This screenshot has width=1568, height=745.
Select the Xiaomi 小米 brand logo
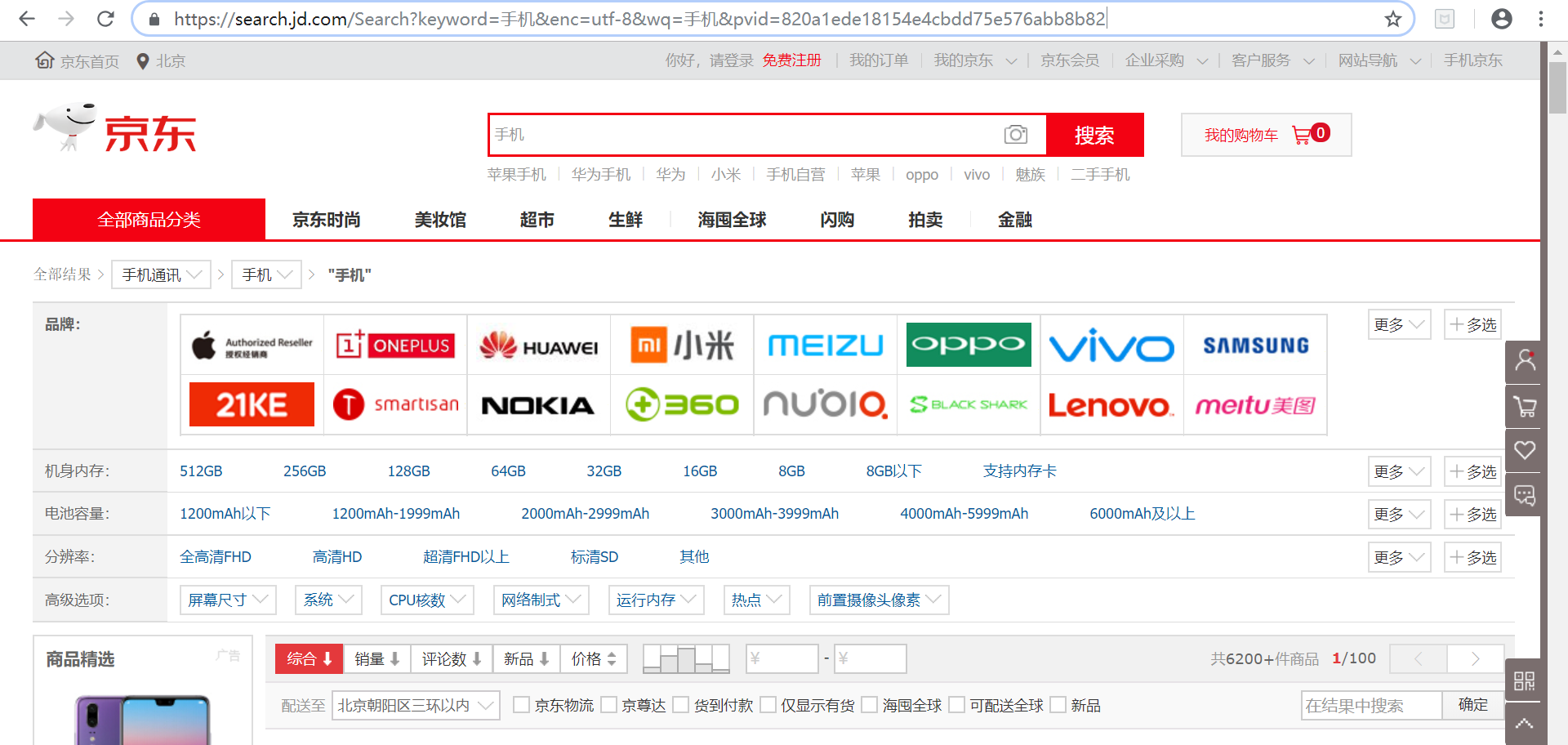(x=682, y=346)
